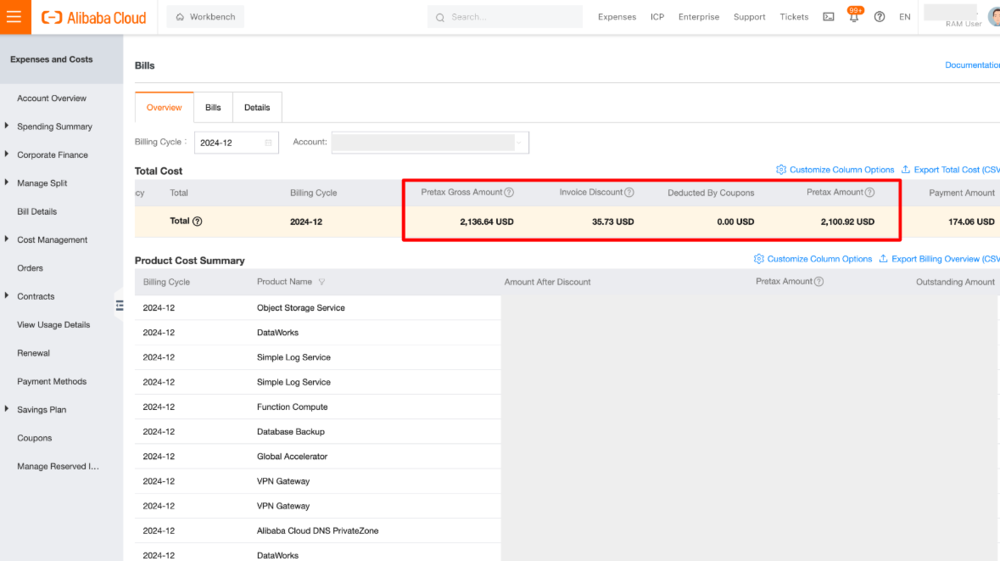
Task: Expand the Spending Summary arrow
Action: (6, 126)
